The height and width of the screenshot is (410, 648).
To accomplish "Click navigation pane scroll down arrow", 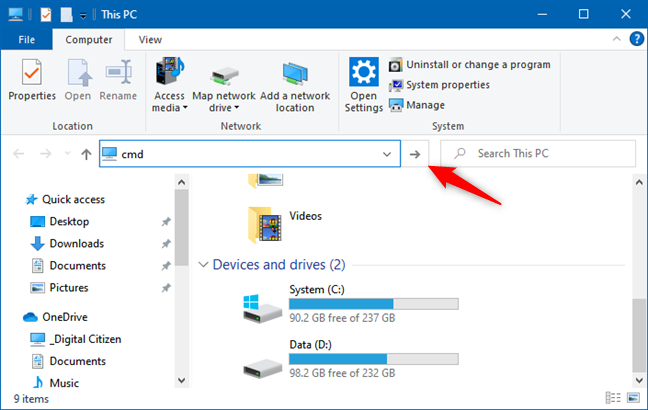I will point(181,380).
